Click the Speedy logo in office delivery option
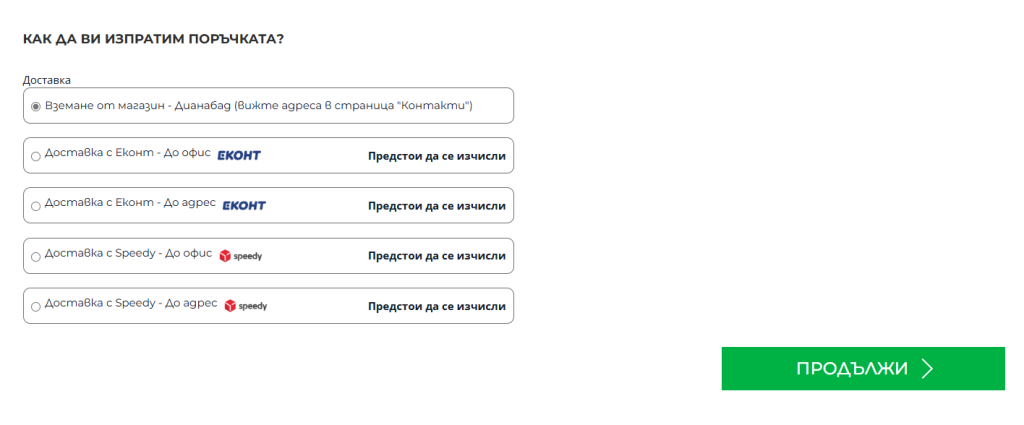Viewport: 1024px width, 425px height. [x=240, y=256]
